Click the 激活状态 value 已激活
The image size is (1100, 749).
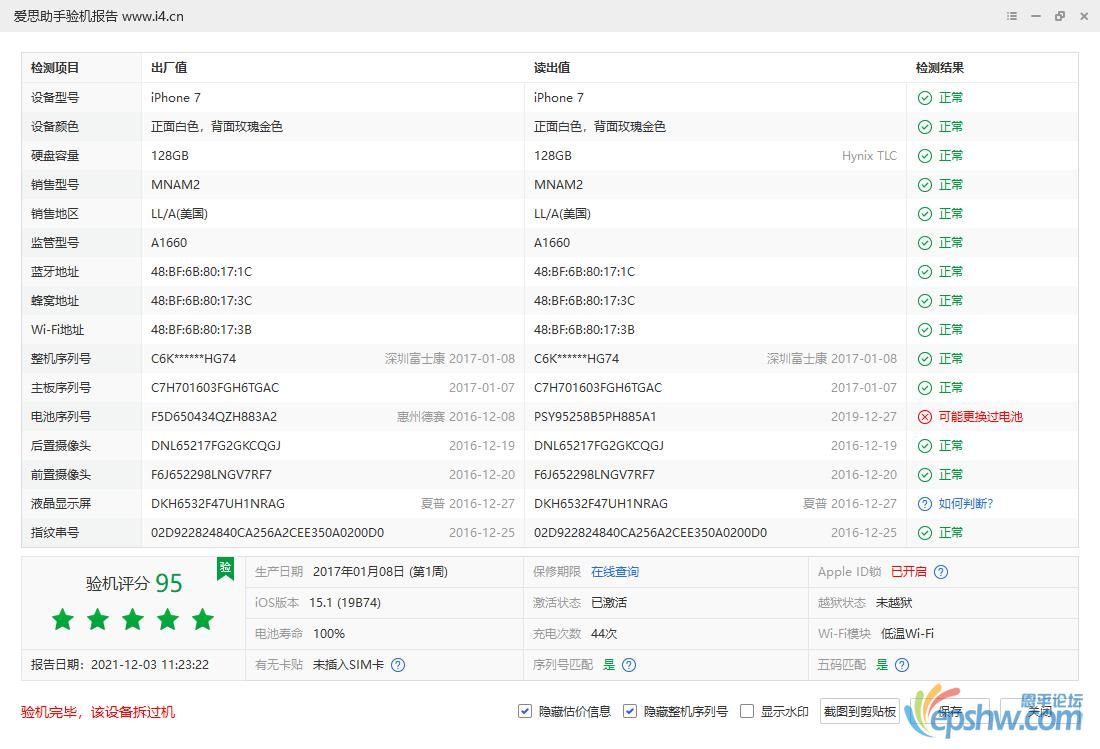pos(609,603)
